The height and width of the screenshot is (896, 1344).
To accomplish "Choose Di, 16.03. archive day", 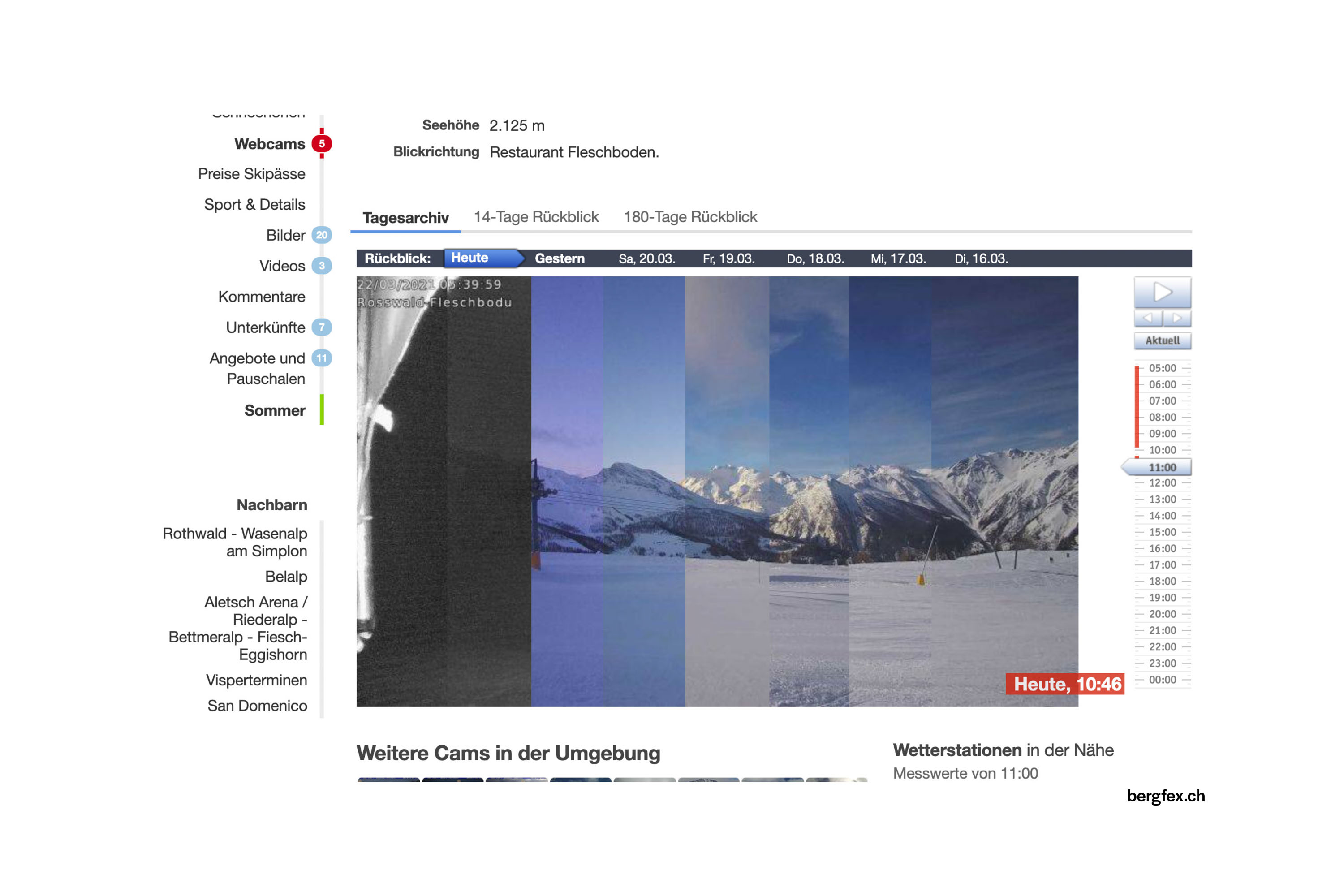I will (x=981, y=258).
